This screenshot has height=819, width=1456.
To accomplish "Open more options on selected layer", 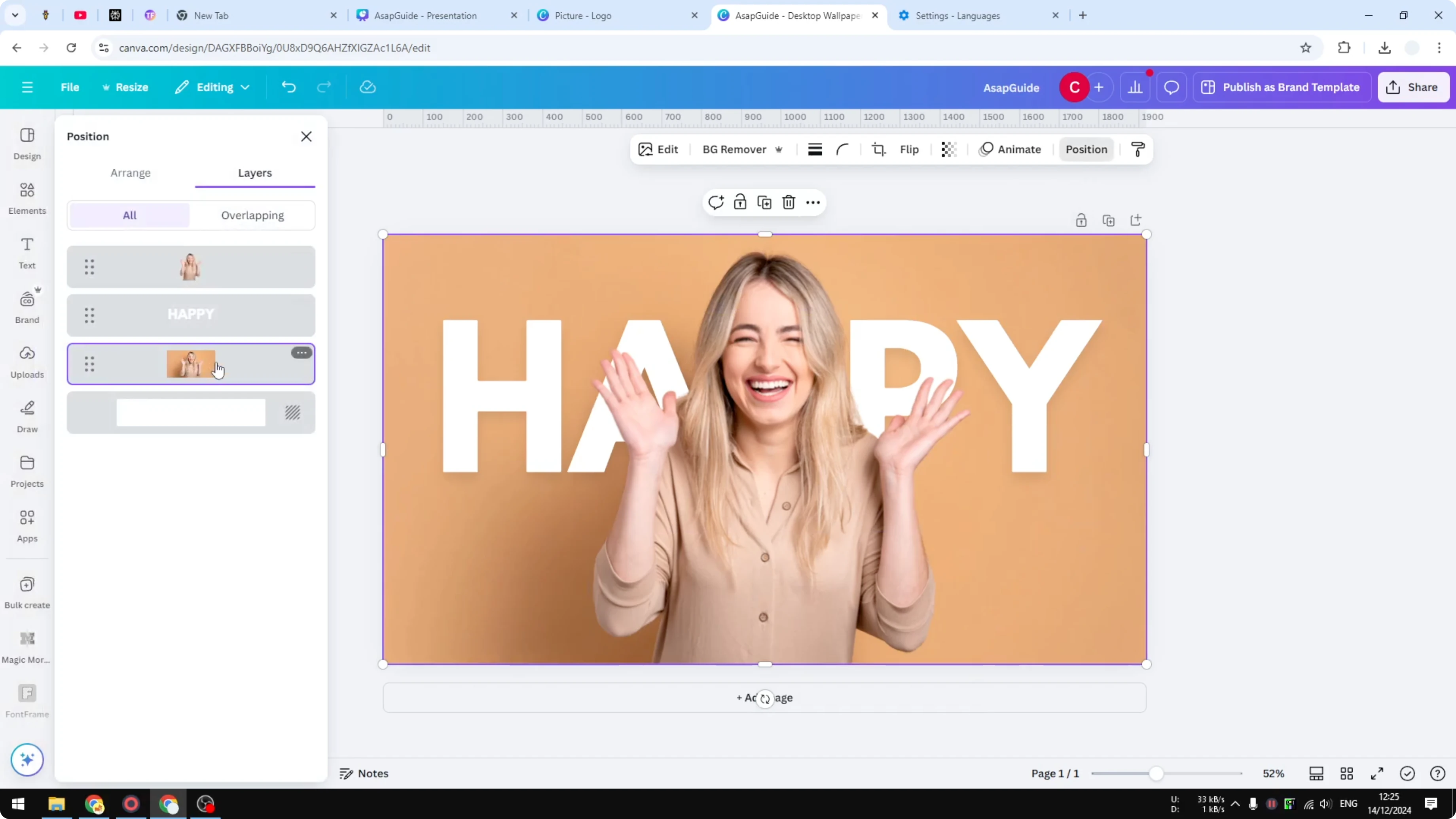I will (301, 352).
